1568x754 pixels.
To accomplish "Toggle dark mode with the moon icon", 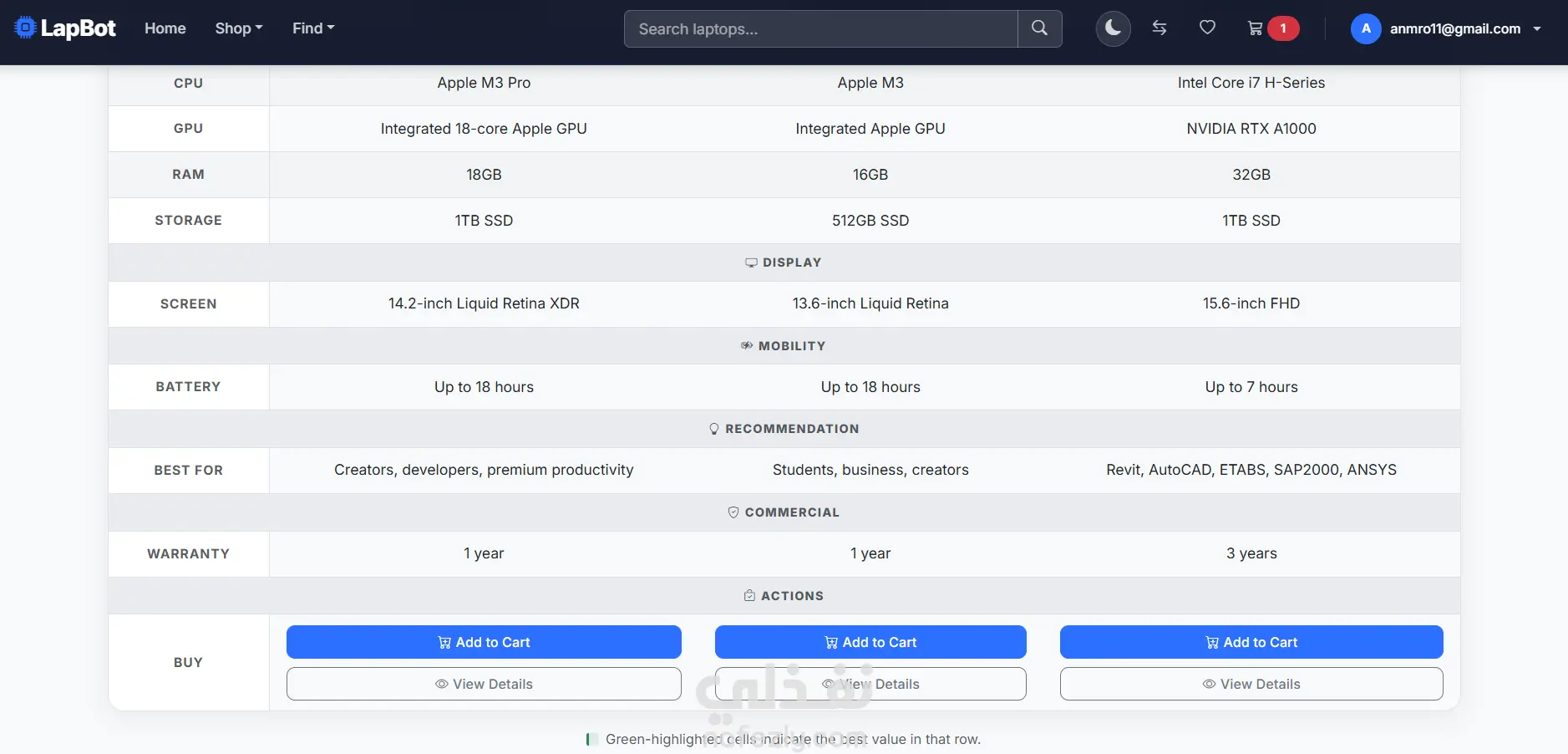I will [1113, 28].
